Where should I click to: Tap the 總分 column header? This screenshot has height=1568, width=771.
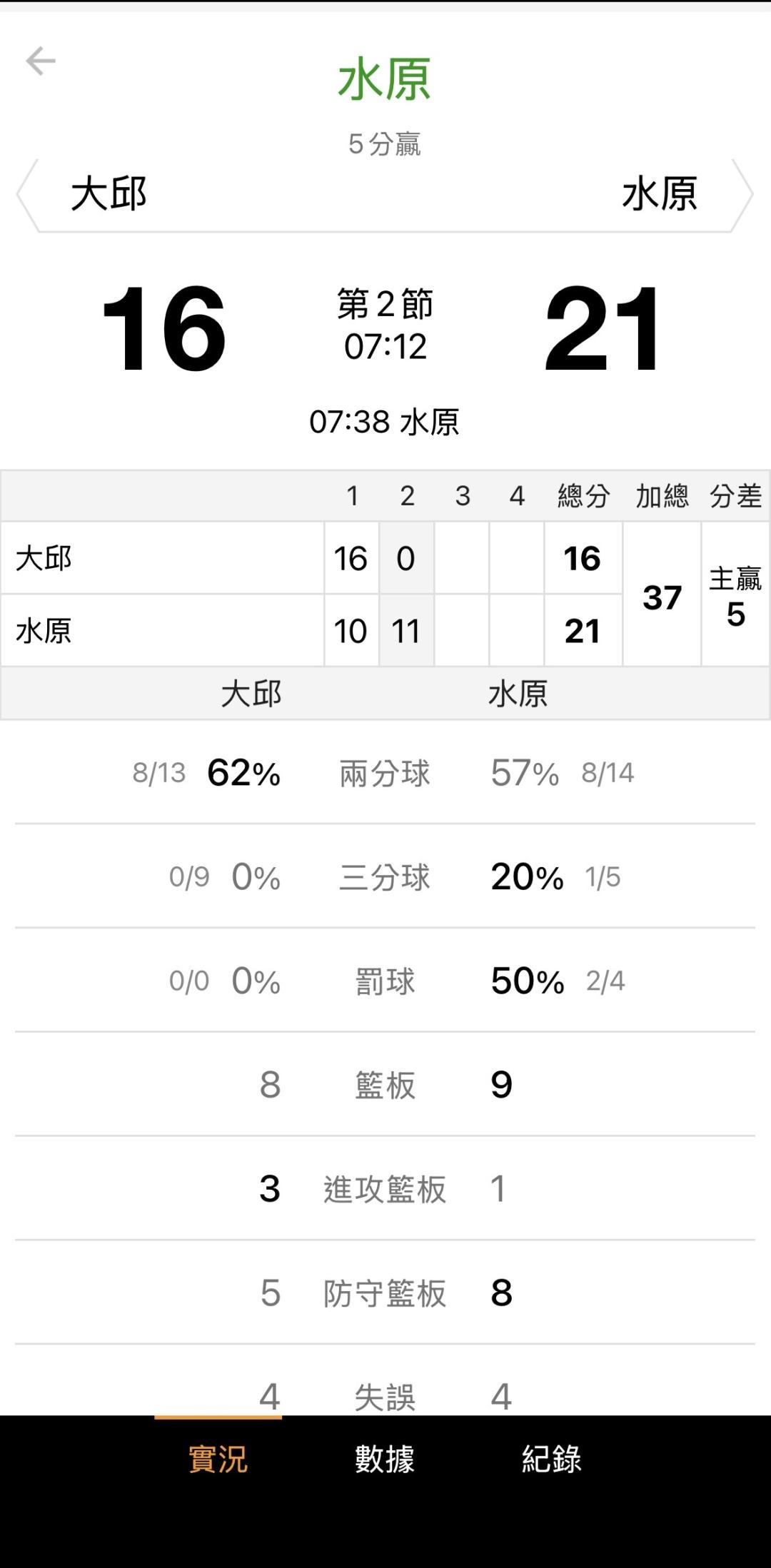point(583,496)
